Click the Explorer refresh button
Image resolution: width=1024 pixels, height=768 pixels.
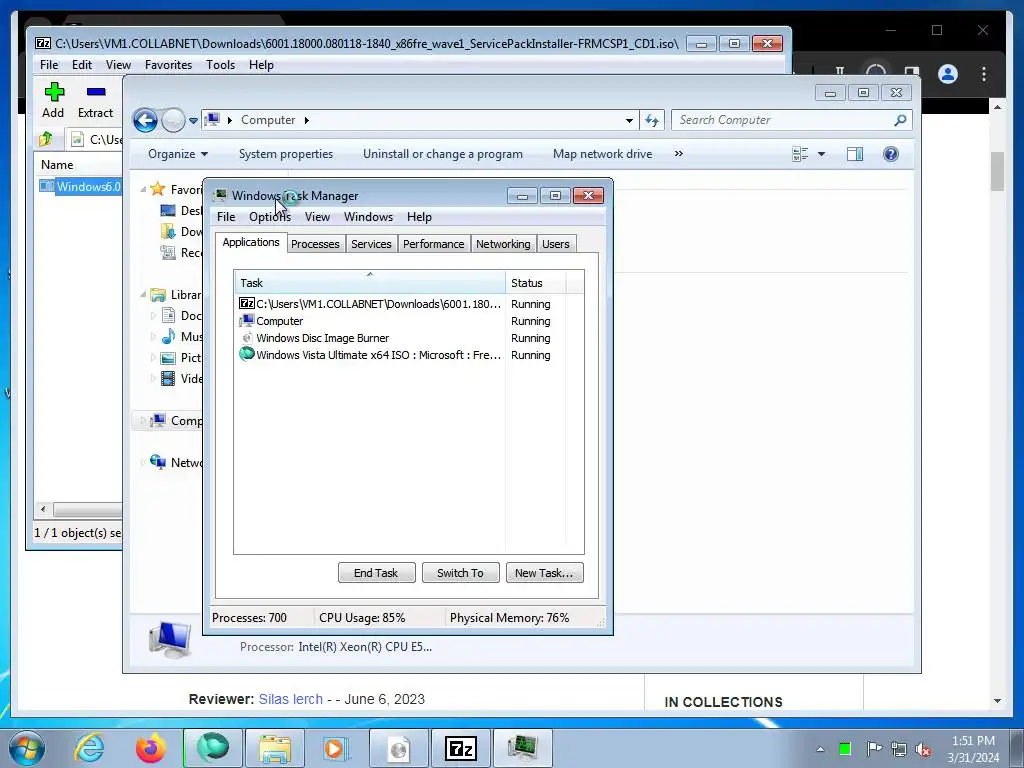[652, 120]
